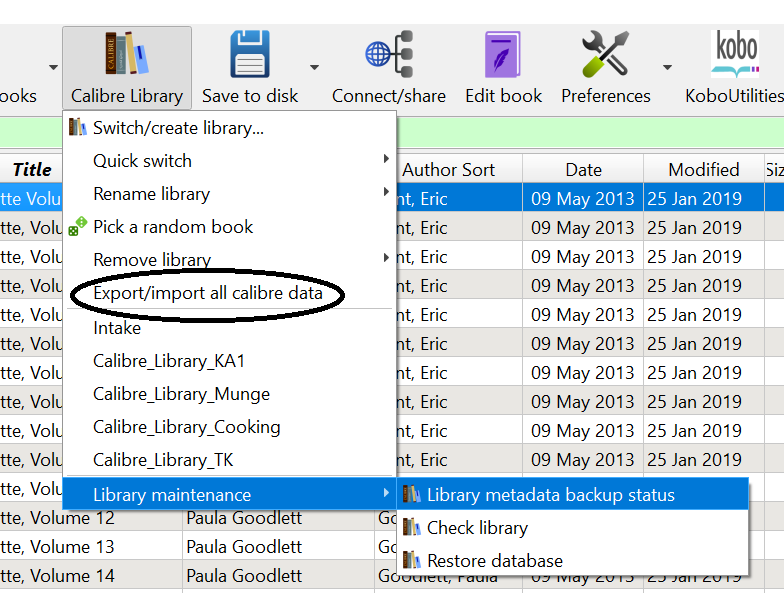Click the Save to disk icon

[250, 54]
